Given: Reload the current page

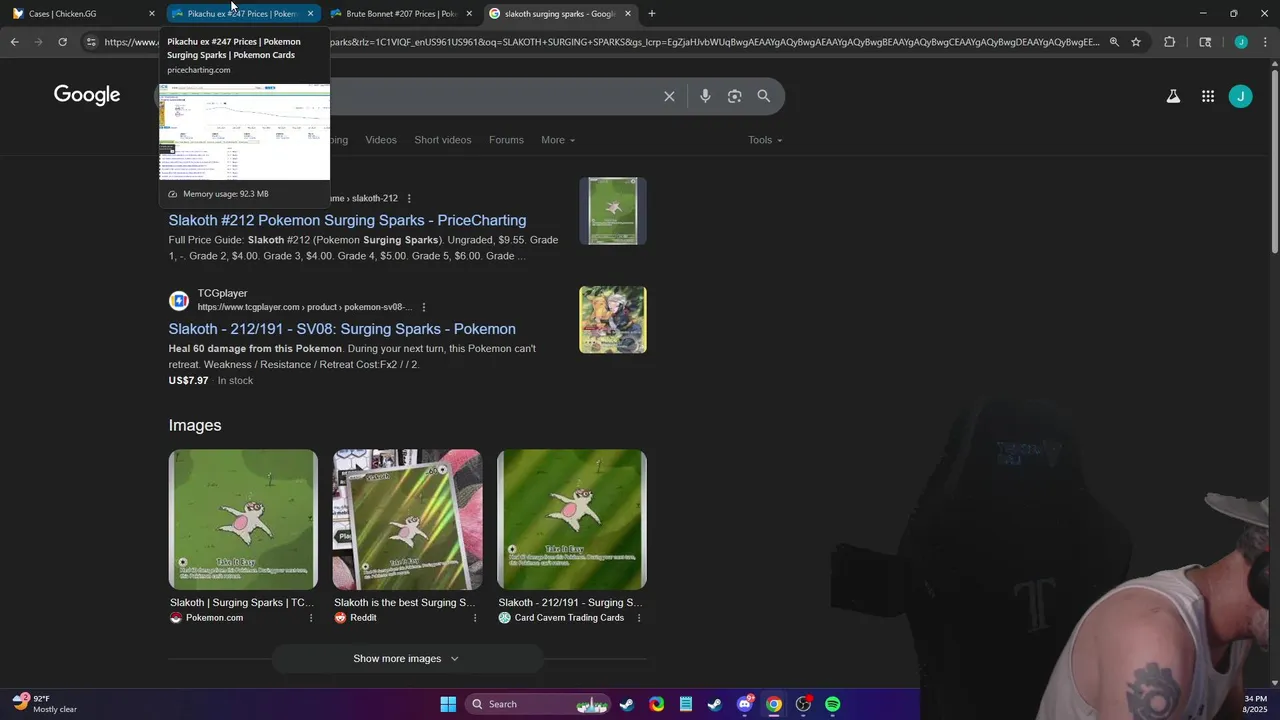Looking at the screenshot, I should [62, 42].
